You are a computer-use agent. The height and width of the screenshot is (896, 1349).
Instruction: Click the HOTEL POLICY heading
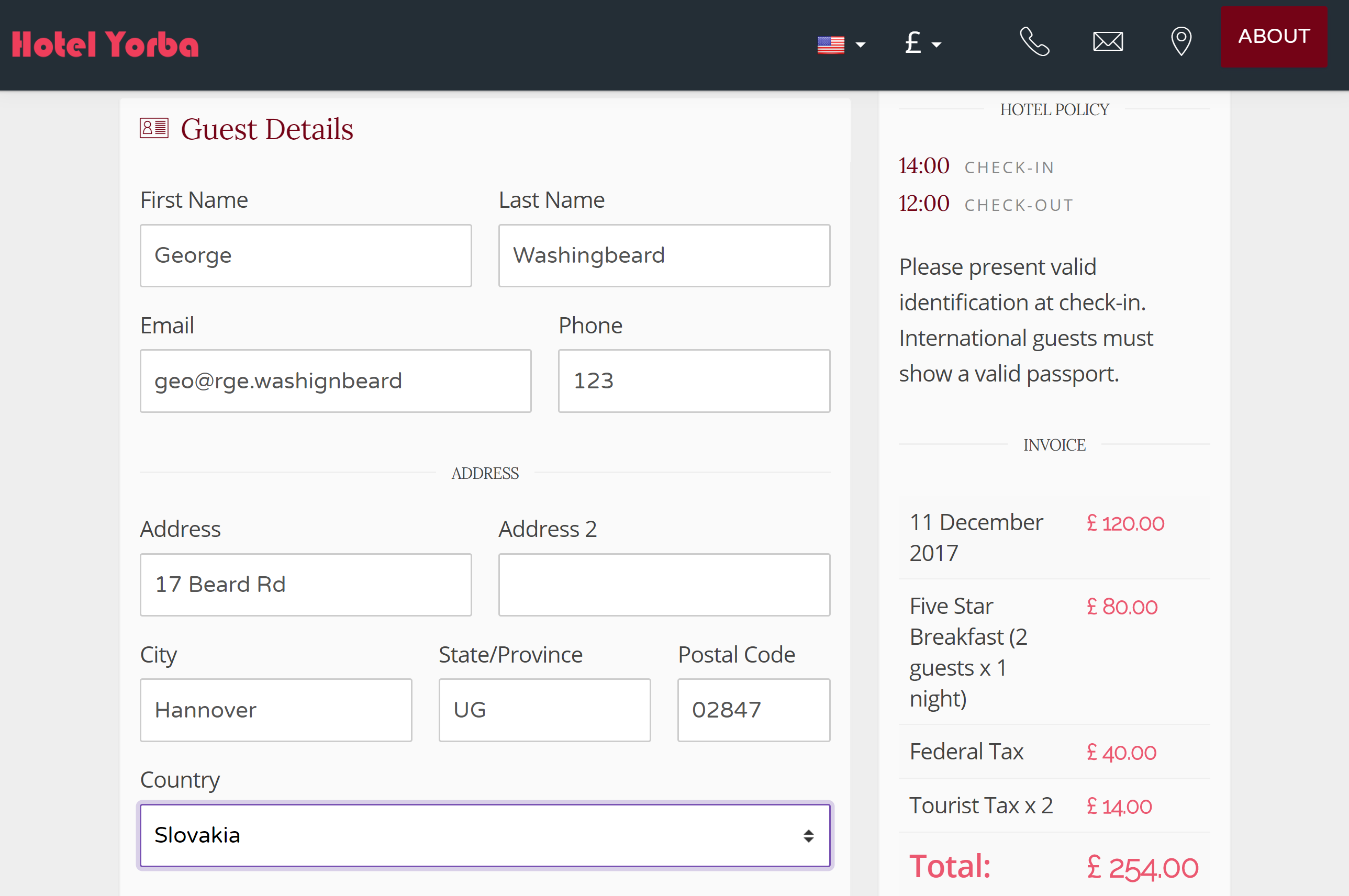tap(1054, 109)
